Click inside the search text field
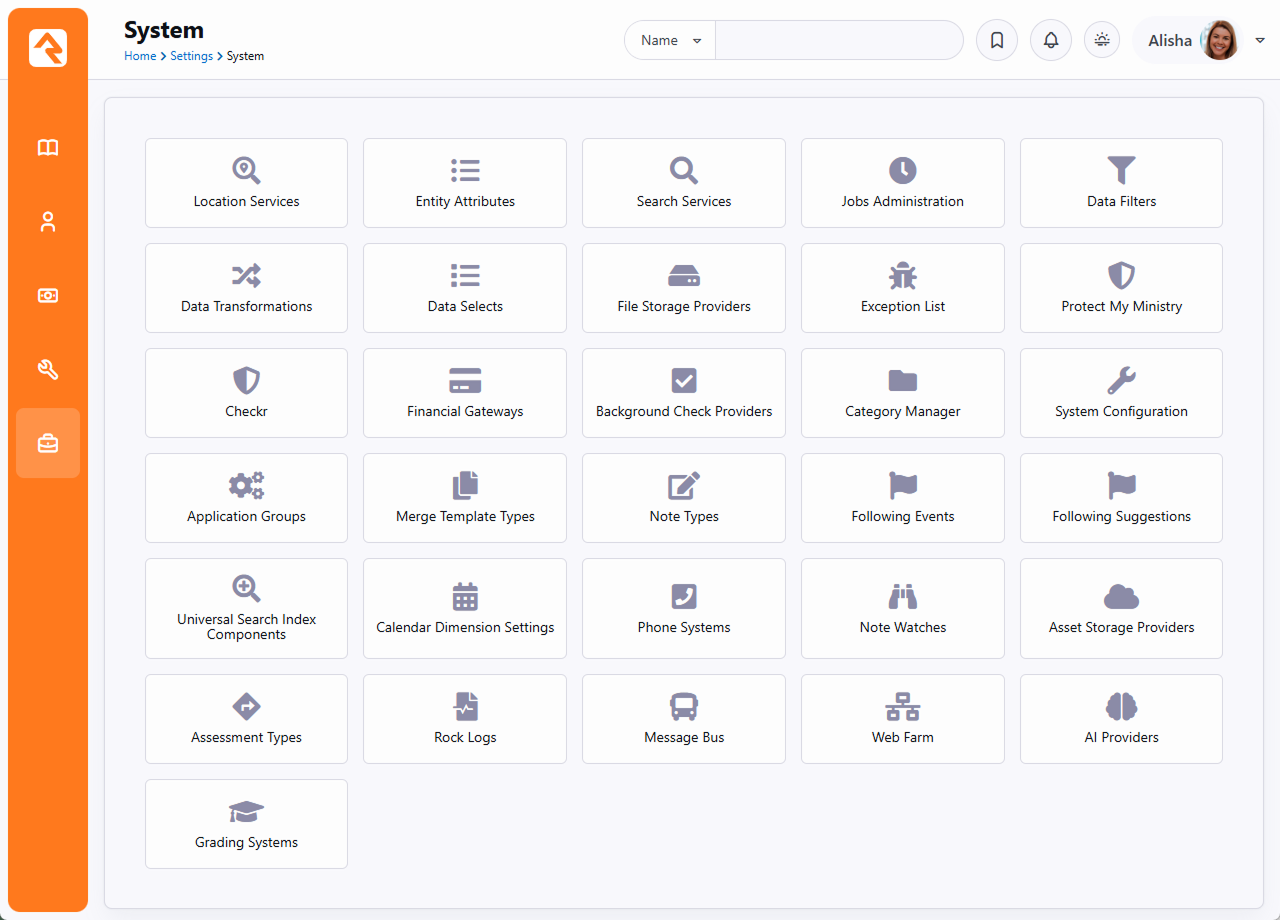This screenshot has height=920, width=1280. click(x=838, y=41)
